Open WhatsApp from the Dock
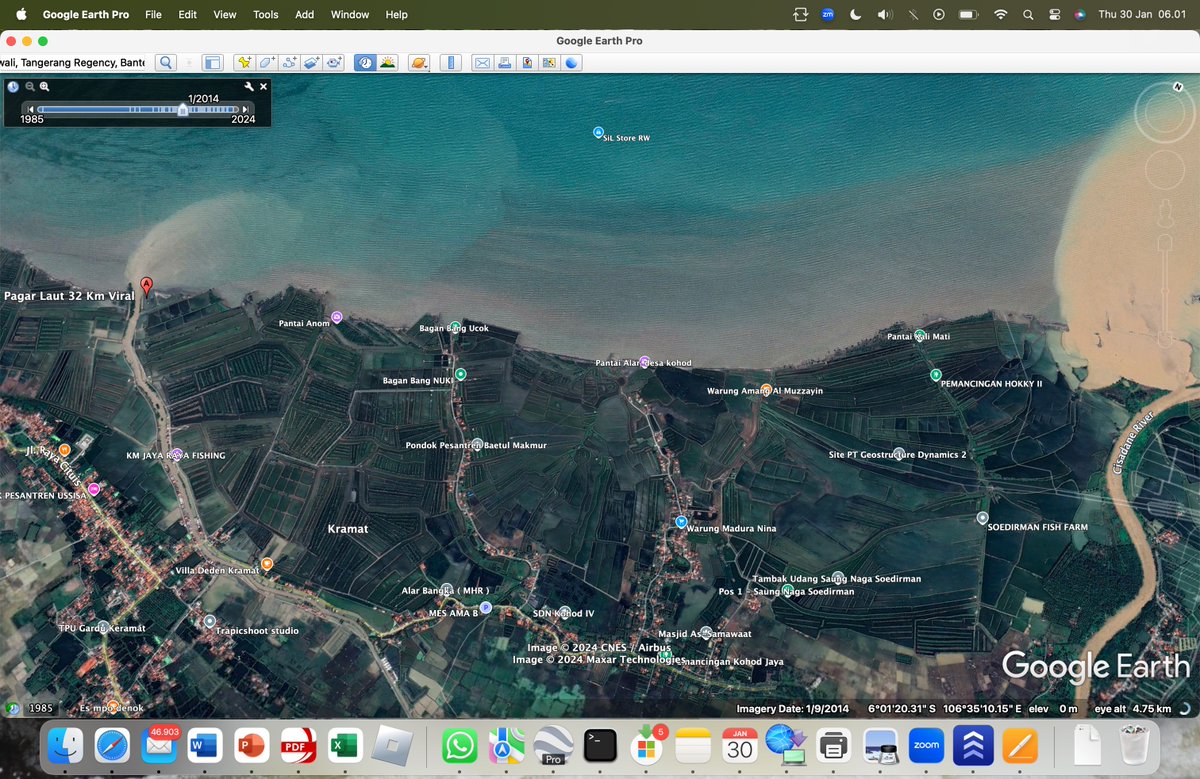This screenshot has width=1200, height=779. coord(460,746)
